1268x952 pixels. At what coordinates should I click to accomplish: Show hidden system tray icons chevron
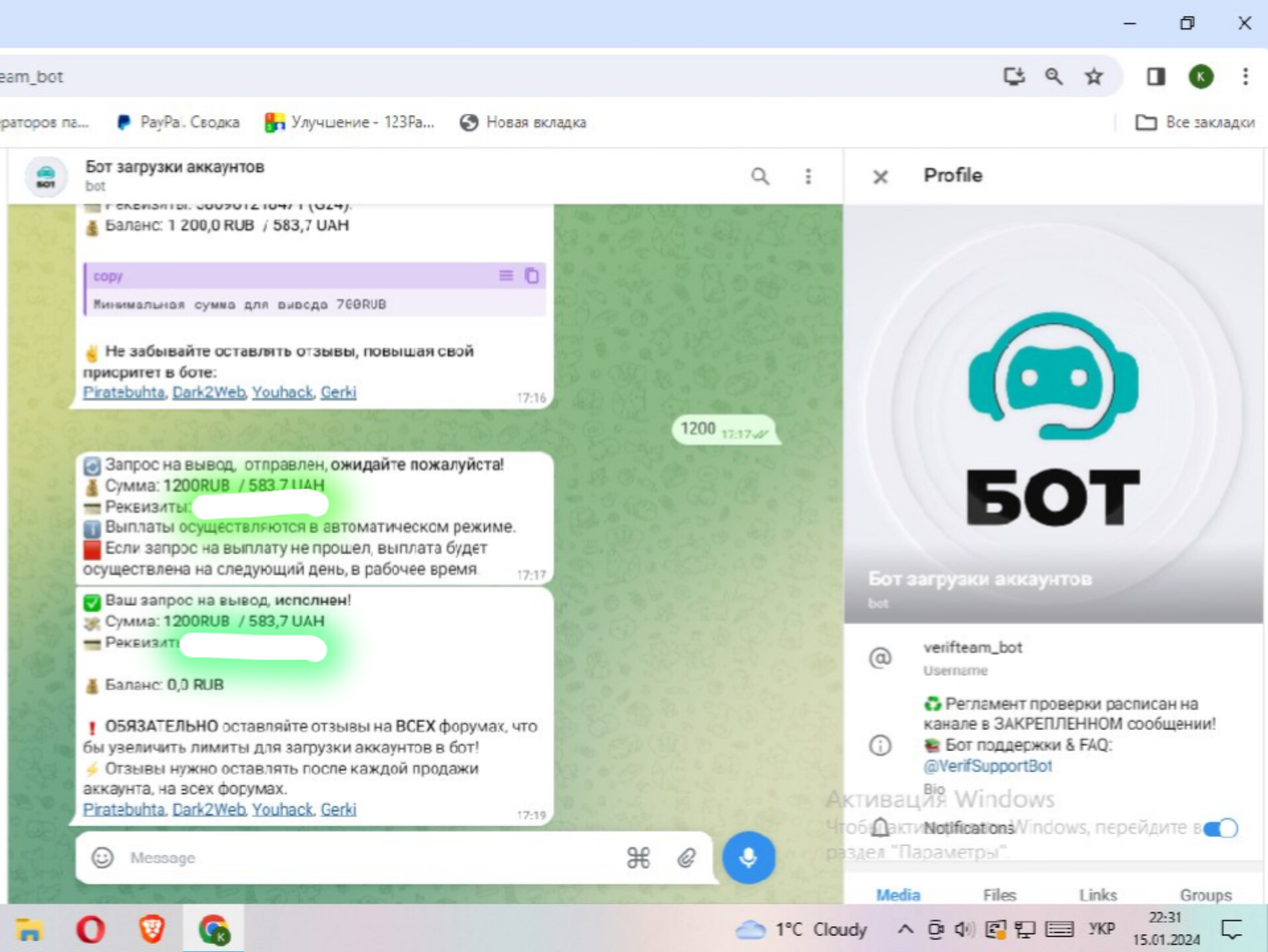click(x=905, y=930)
